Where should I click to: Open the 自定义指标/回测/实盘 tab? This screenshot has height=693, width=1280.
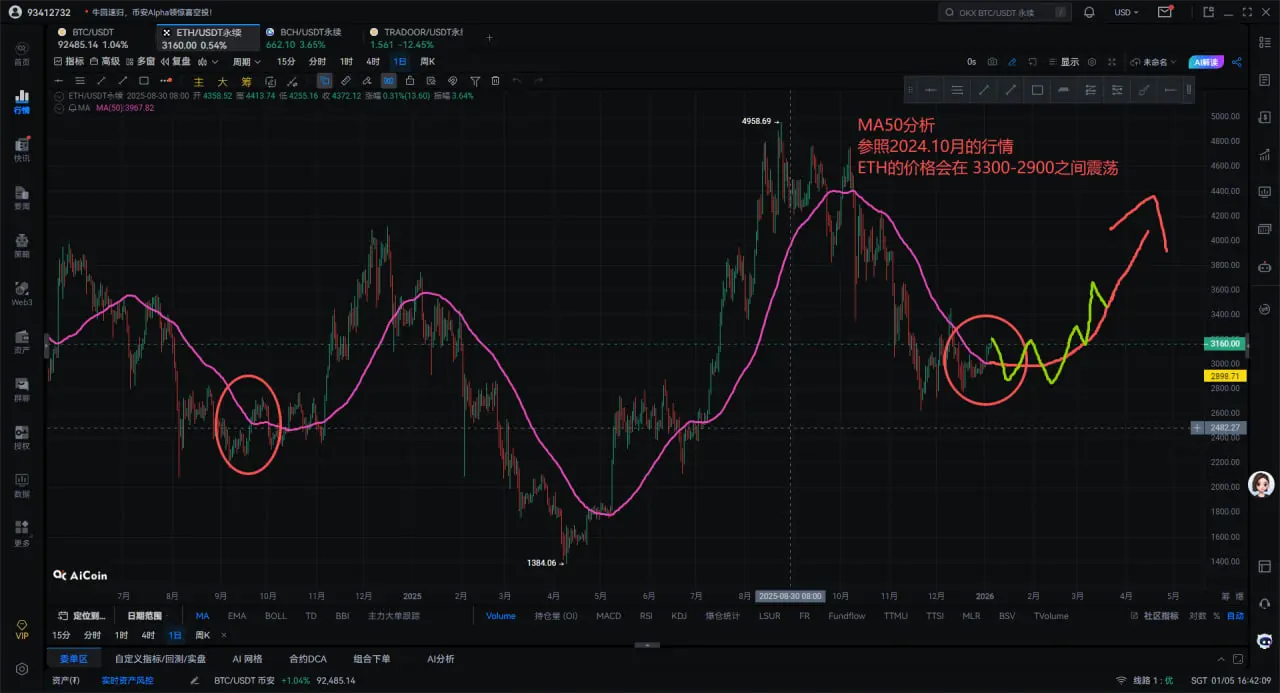click(161, 659)
